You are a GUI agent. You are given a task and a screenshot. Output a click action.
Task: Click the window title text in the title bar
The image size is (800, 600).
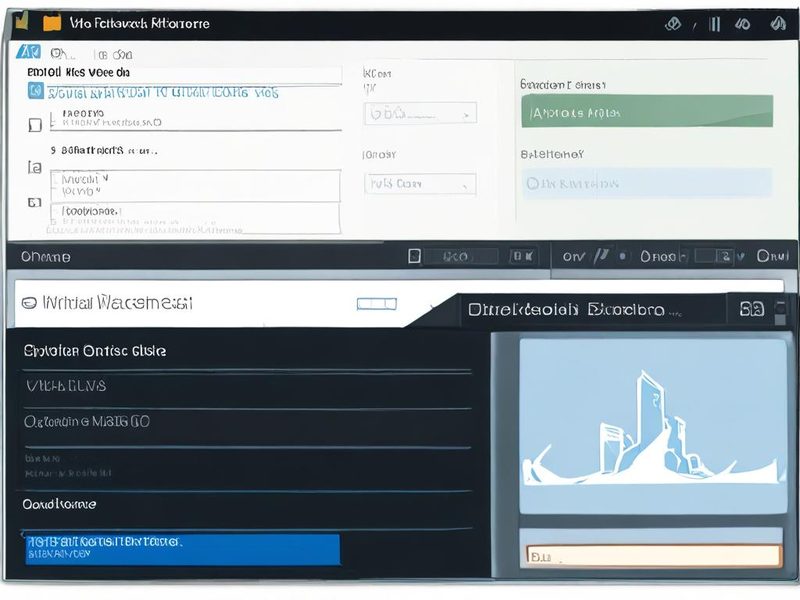tap(139, 23)
